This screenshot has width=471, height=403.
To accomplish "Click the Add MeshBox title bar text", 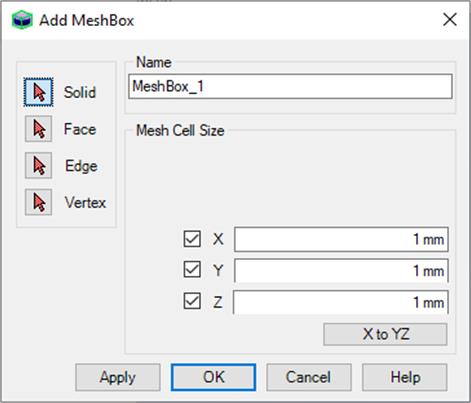I will click(87, 21).
